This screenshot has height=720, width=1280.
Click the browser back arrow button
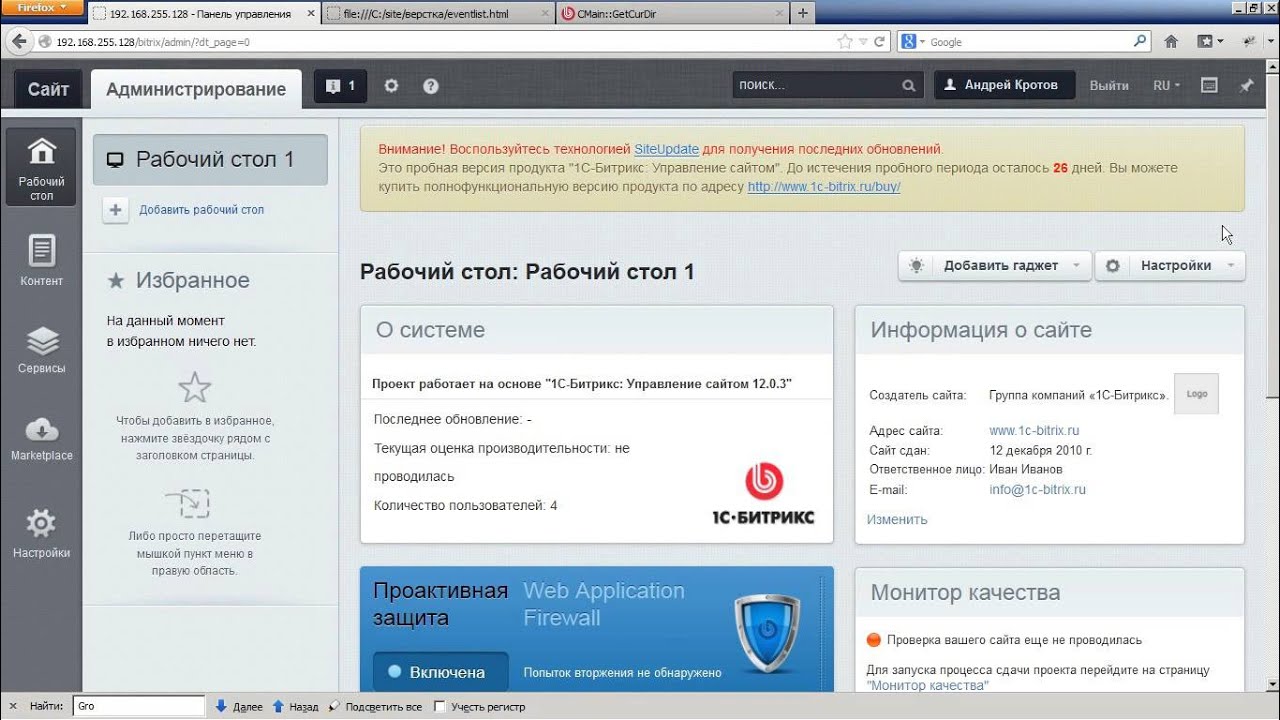19,42
